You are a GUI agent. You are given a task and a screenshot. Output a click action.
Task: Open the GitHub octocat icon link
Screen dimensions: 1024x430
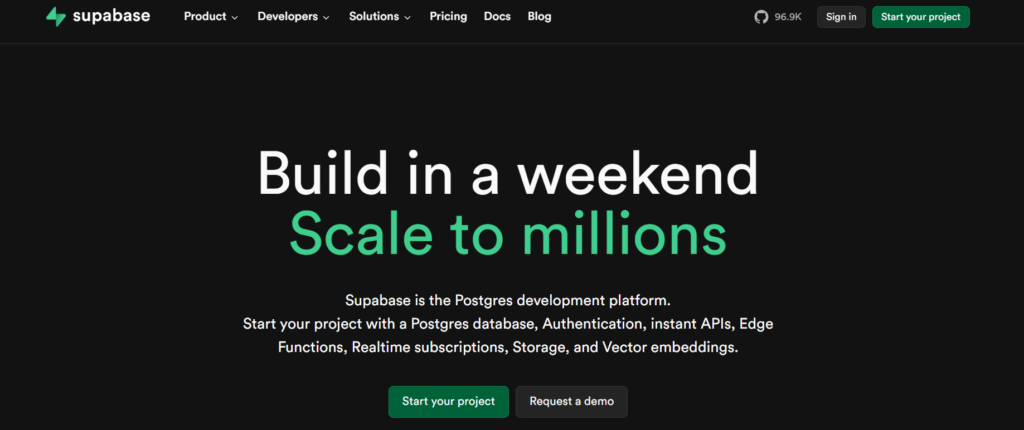click(762, 17)
